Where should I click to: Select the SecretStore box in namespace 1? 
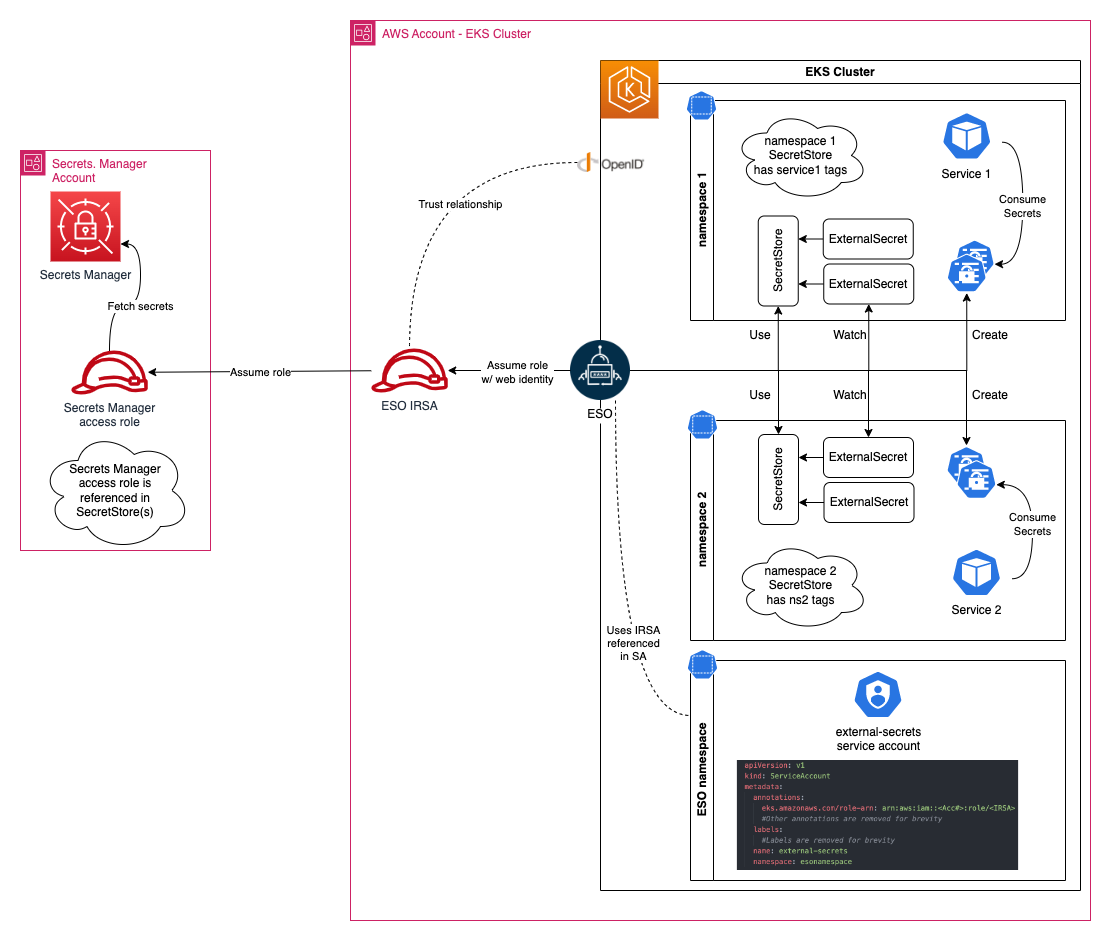(x=778, y=260)
